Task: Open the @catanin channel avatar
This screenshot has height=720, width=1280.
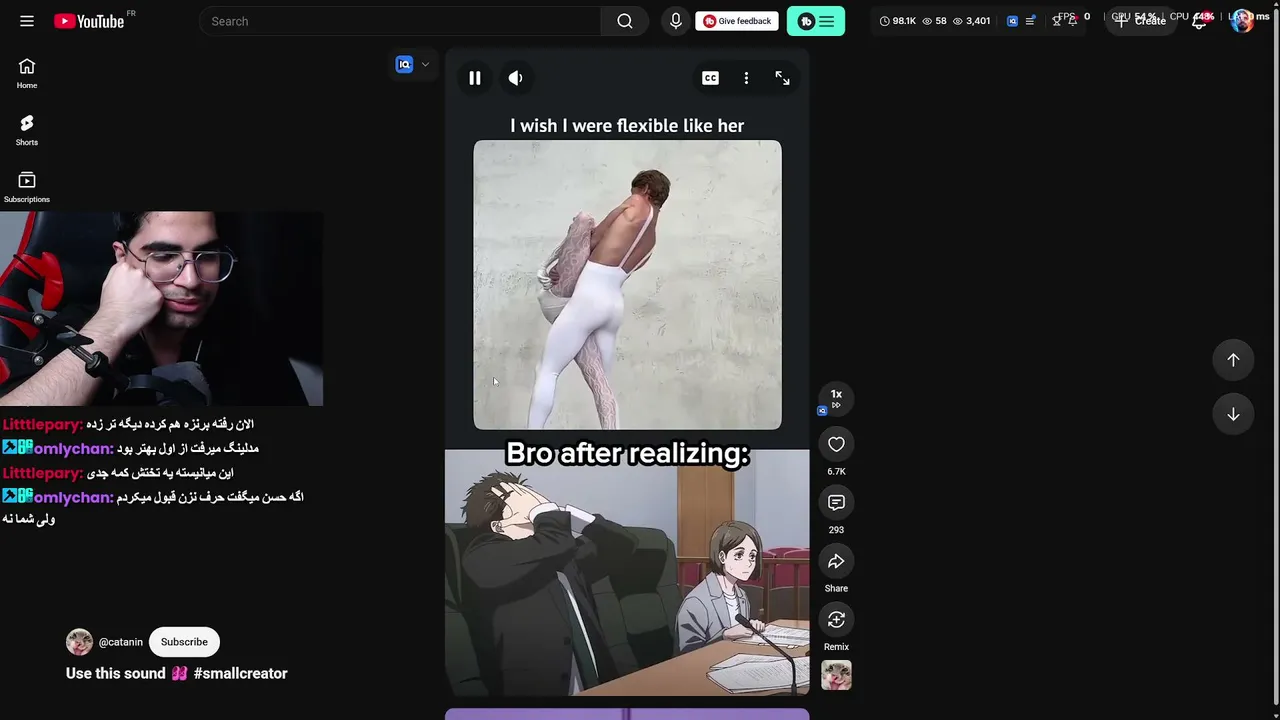Action: (79, 642)
